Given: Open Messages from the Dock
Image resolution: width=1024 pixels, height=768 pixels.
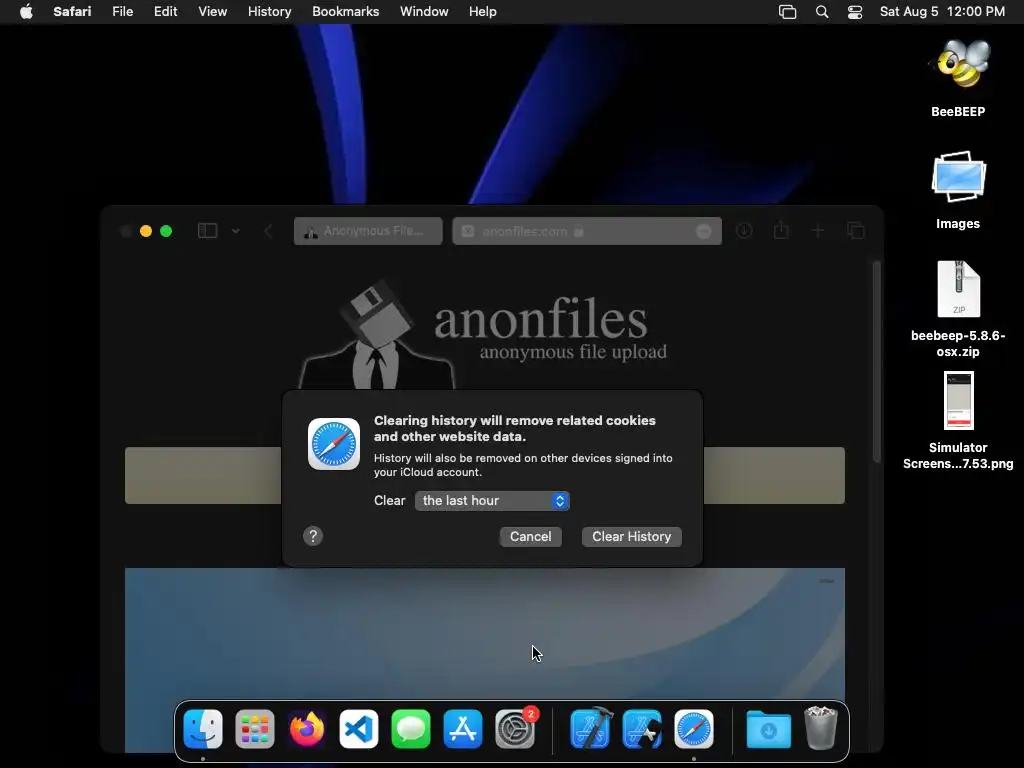Looking at the screenshot, I should (x=411, y=729).
